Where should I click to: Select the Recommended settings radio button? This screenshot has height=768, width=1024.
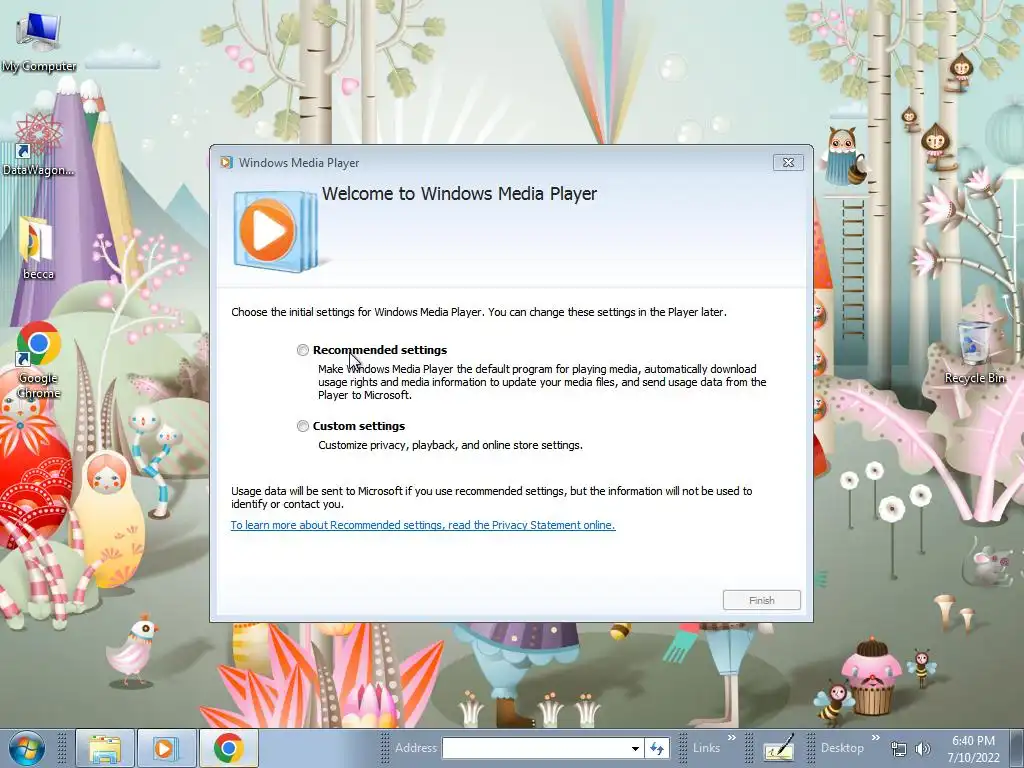[302, 350]
